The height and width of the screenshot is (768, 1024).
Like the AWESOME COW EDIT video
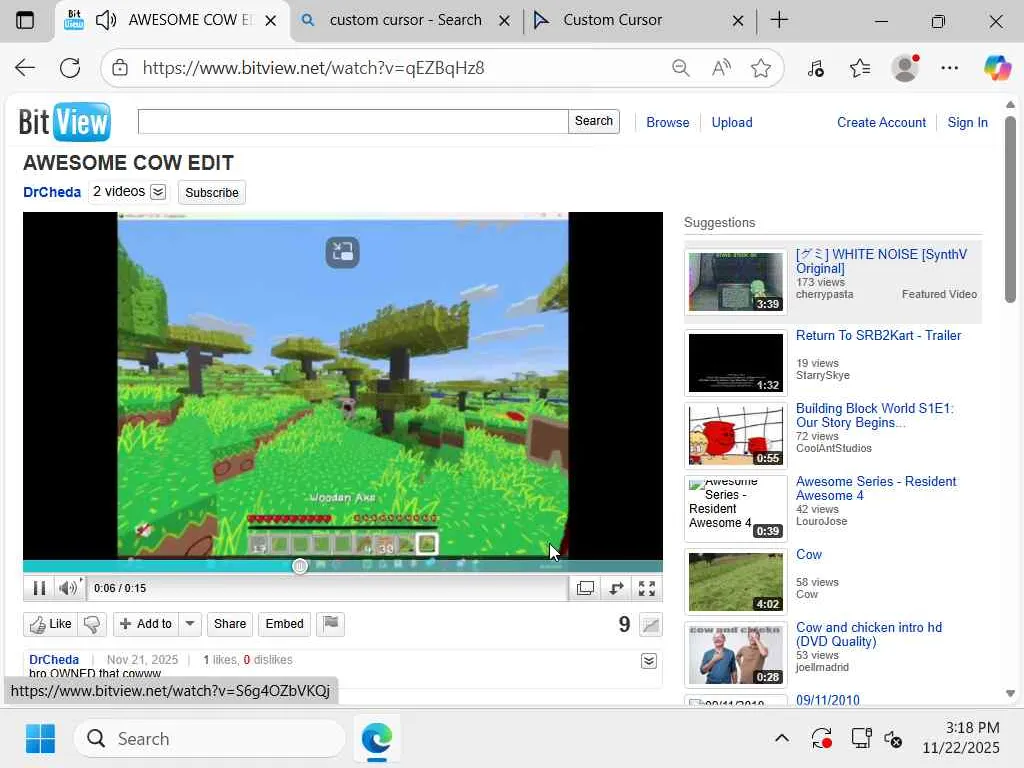pos(50,624)
